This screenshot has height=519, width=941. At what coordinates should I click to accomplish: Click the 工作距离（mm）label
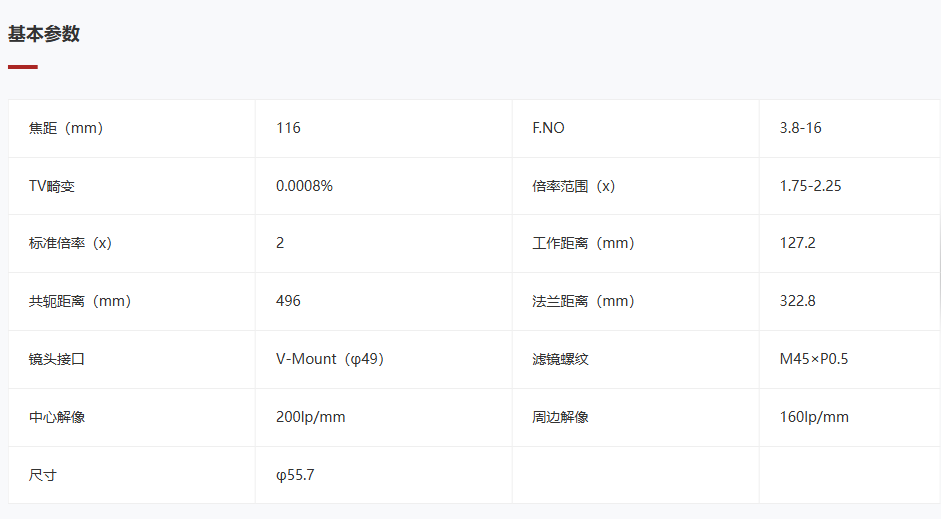[x=584, y=243]
